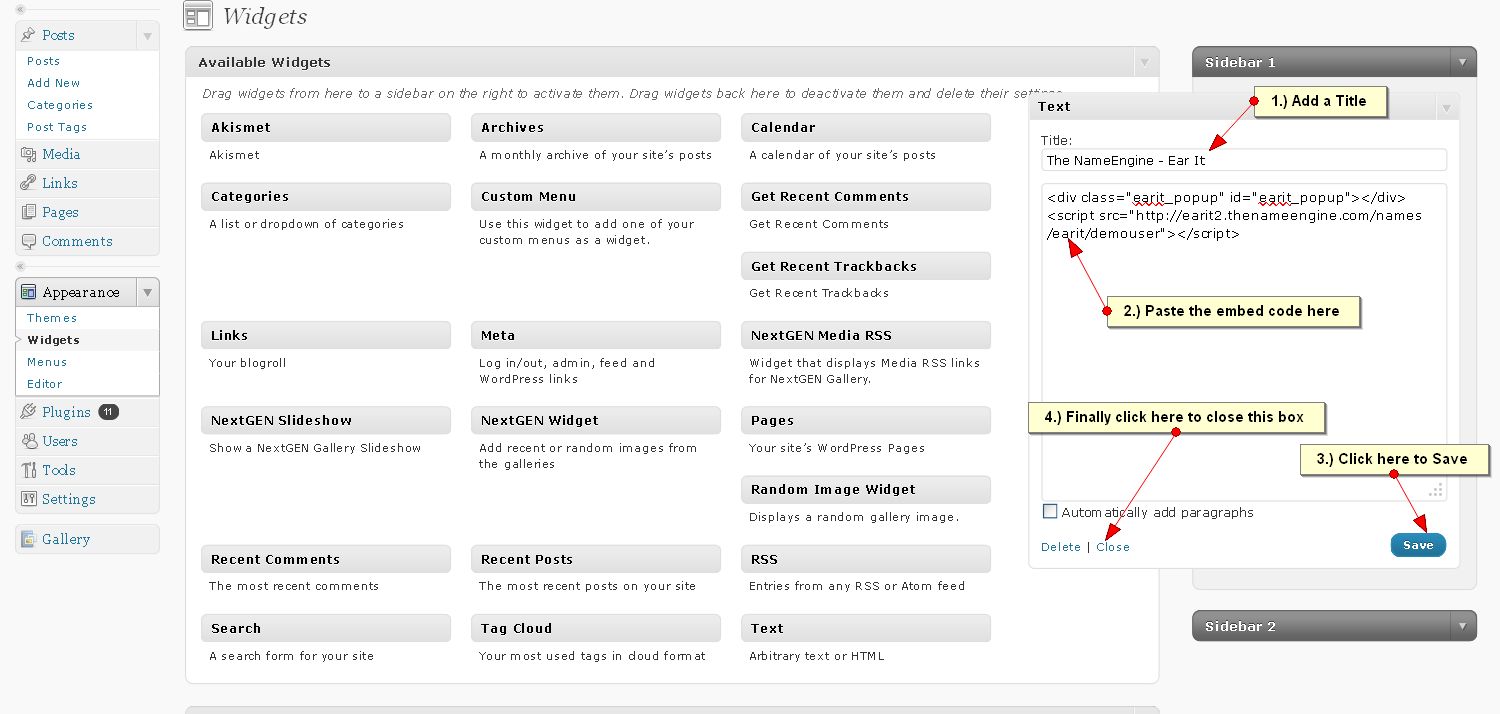The height and width of the screenshot is (714, 1500).
Task: Select the Akismet widget
Action: point(326,128)
